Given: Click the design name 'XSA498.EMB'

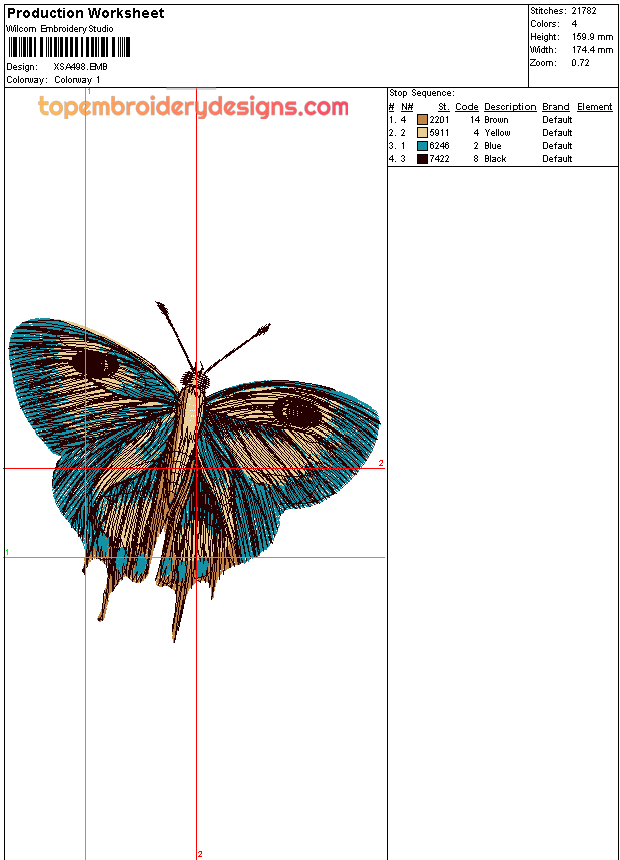Looking at the screenshot, I should point(80,67).
